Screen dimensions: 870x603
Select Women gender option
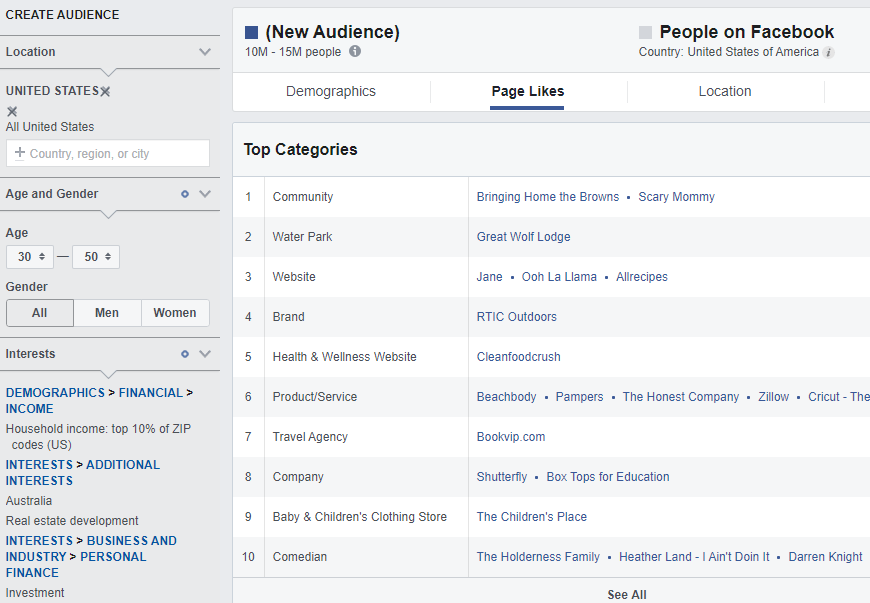(x=175, y=313)
